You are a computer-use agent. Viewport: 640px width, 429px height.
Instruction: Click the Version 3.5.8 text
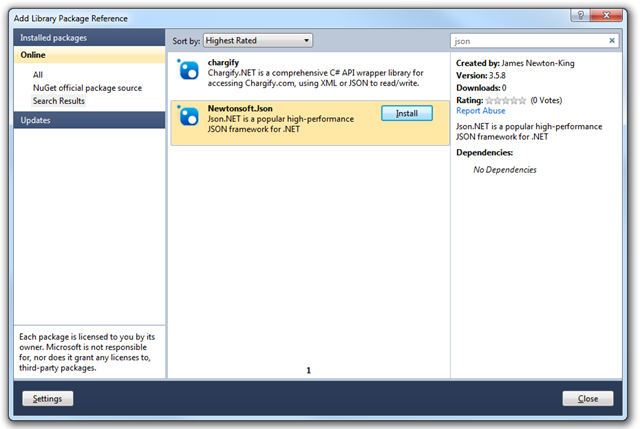tap(481, 76)
